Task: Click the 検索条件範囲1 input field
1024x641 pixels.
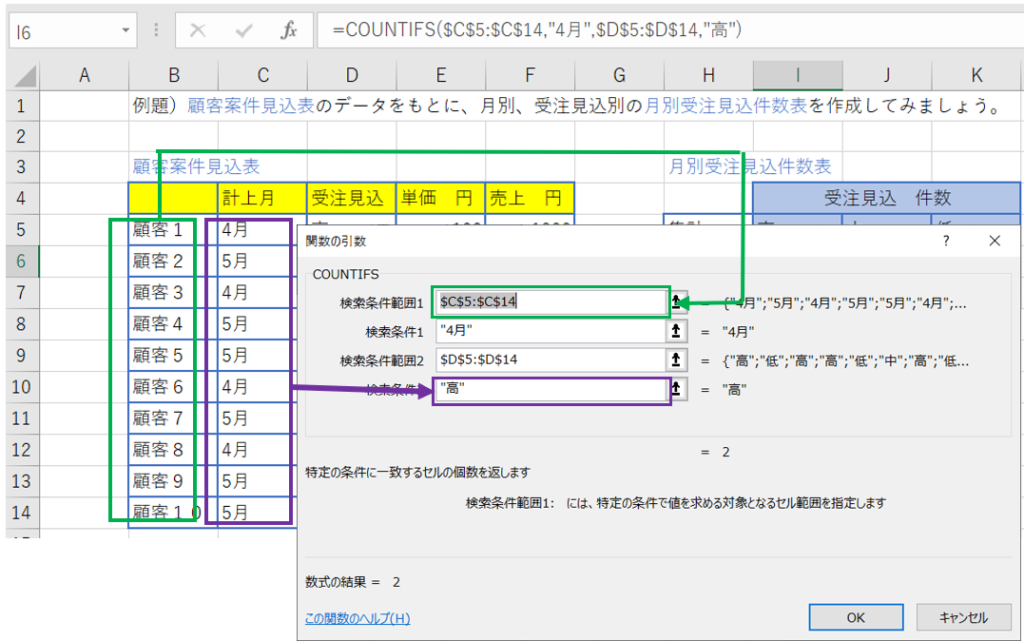Action: pos(550,301)
